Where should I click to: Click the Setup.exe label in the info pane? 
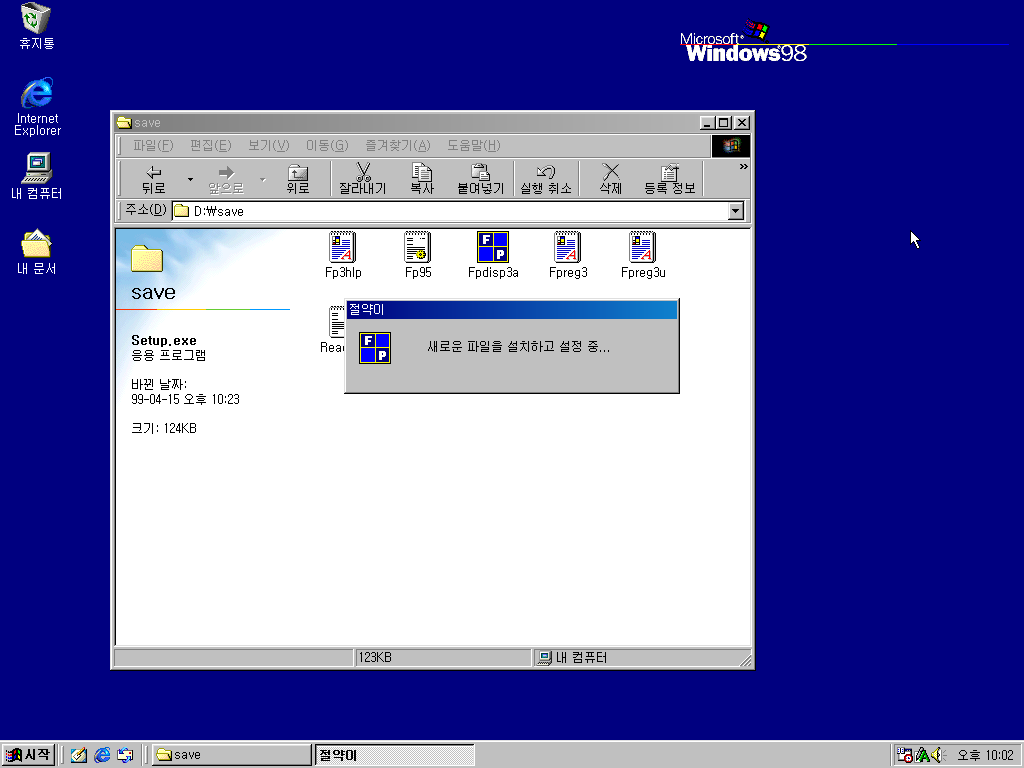(x=164, y=340)
